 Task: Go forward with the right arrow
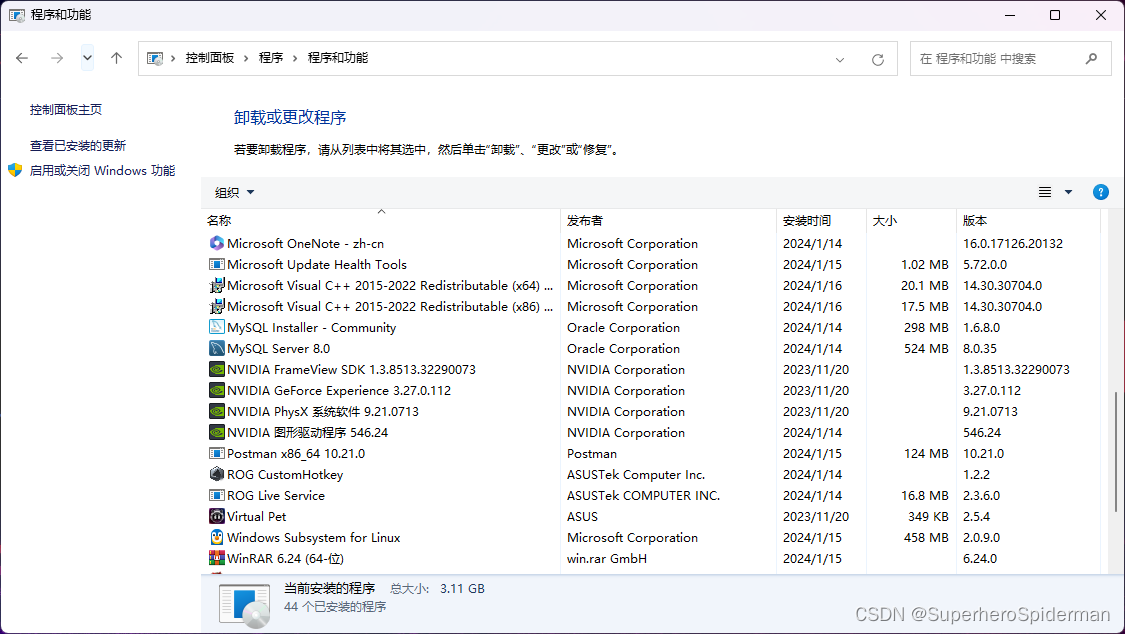(57, 58)
